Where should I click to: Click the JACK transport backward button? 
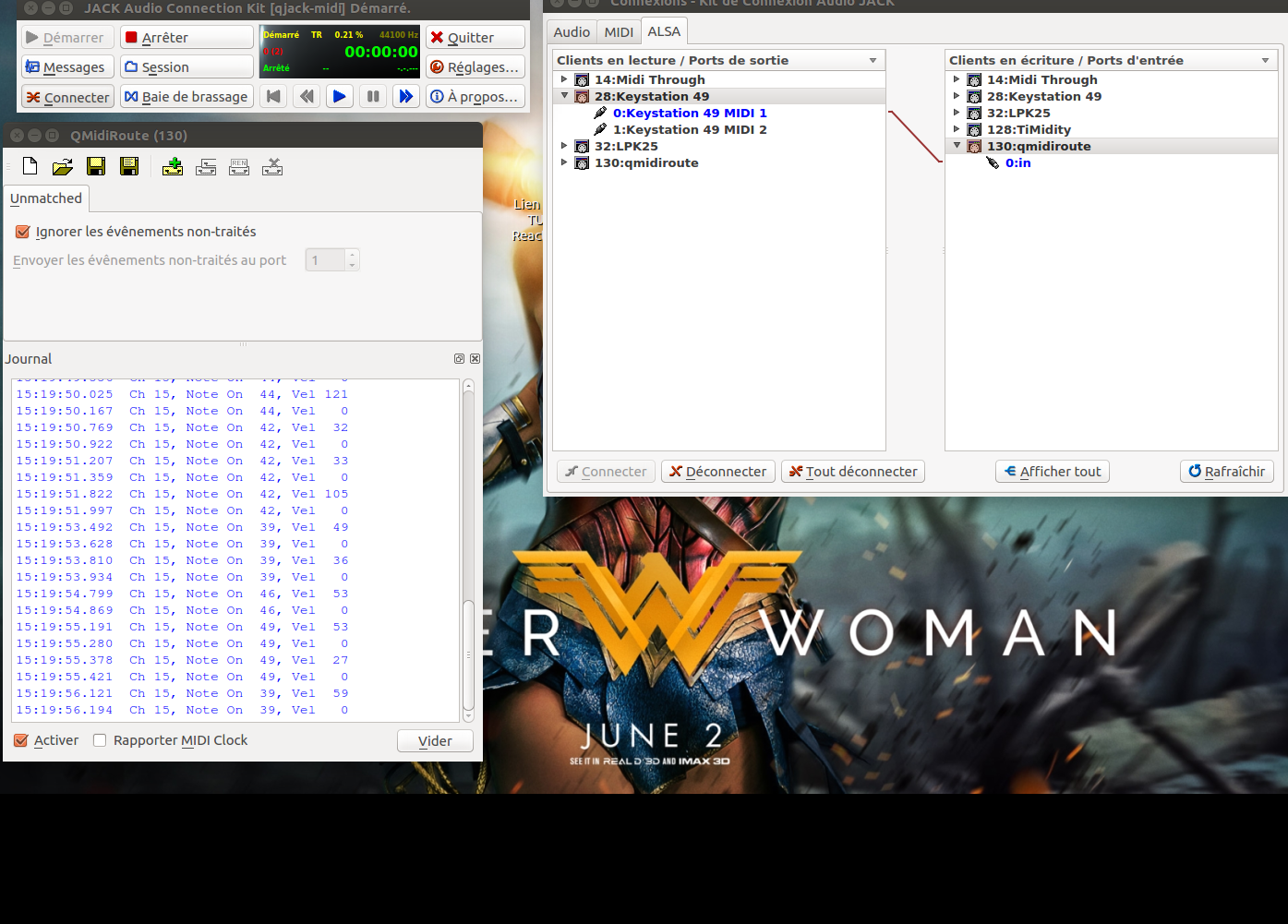[307, 96]
